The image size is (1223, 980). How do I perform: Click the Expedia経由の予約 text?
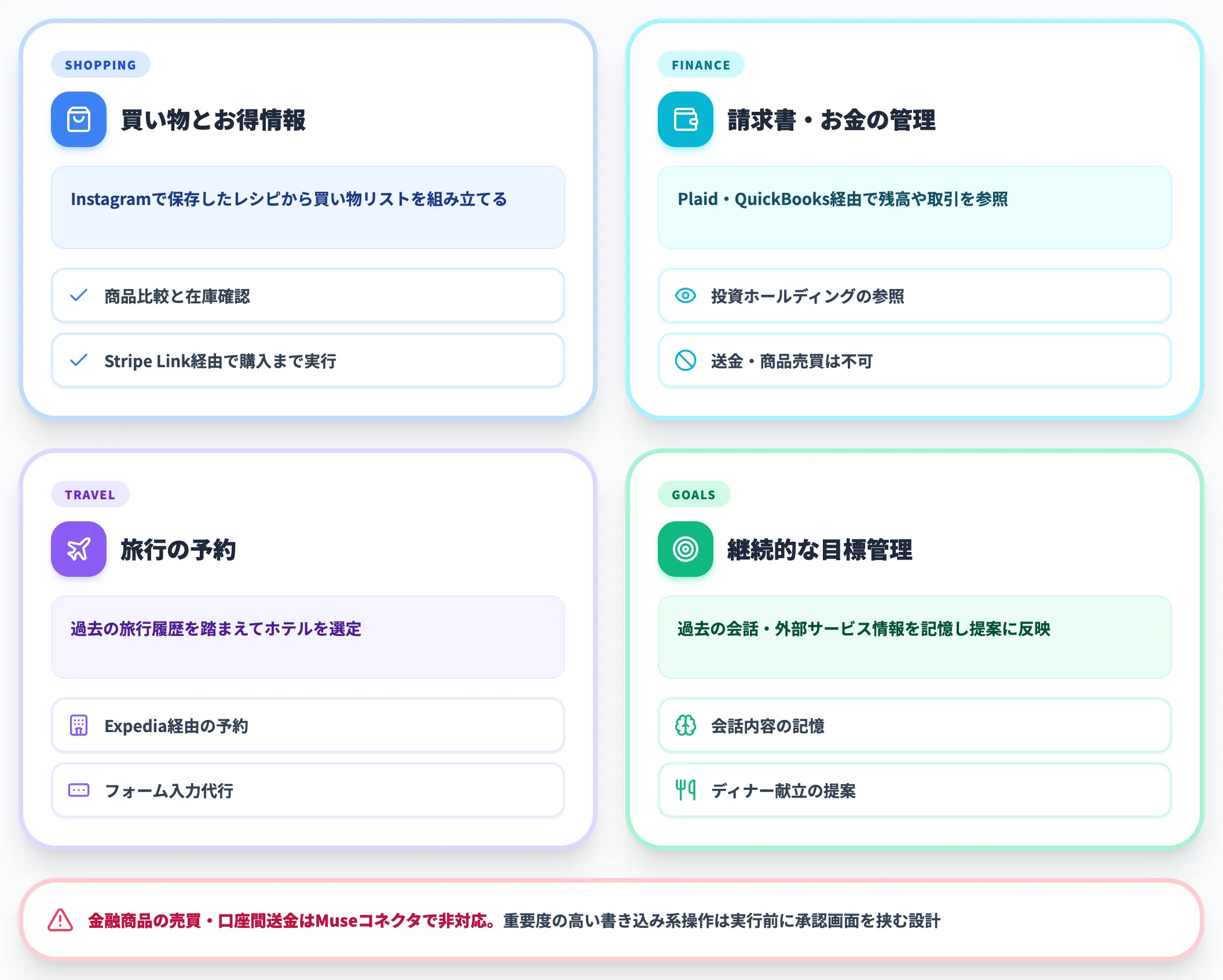(176, 726)
